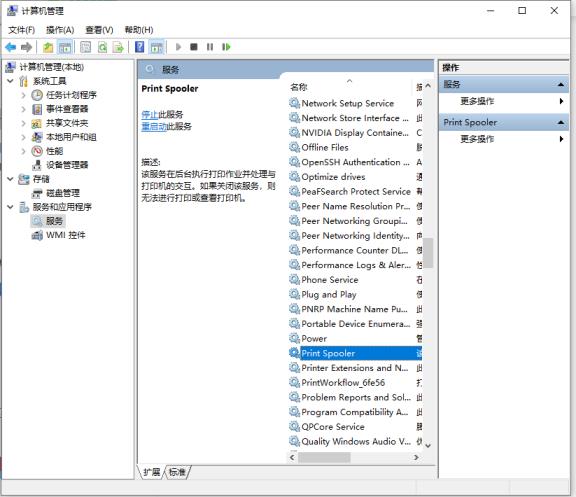576x497 pixels.
Task: Open the 操作(A) menu
Action: [x=60, y=30]
